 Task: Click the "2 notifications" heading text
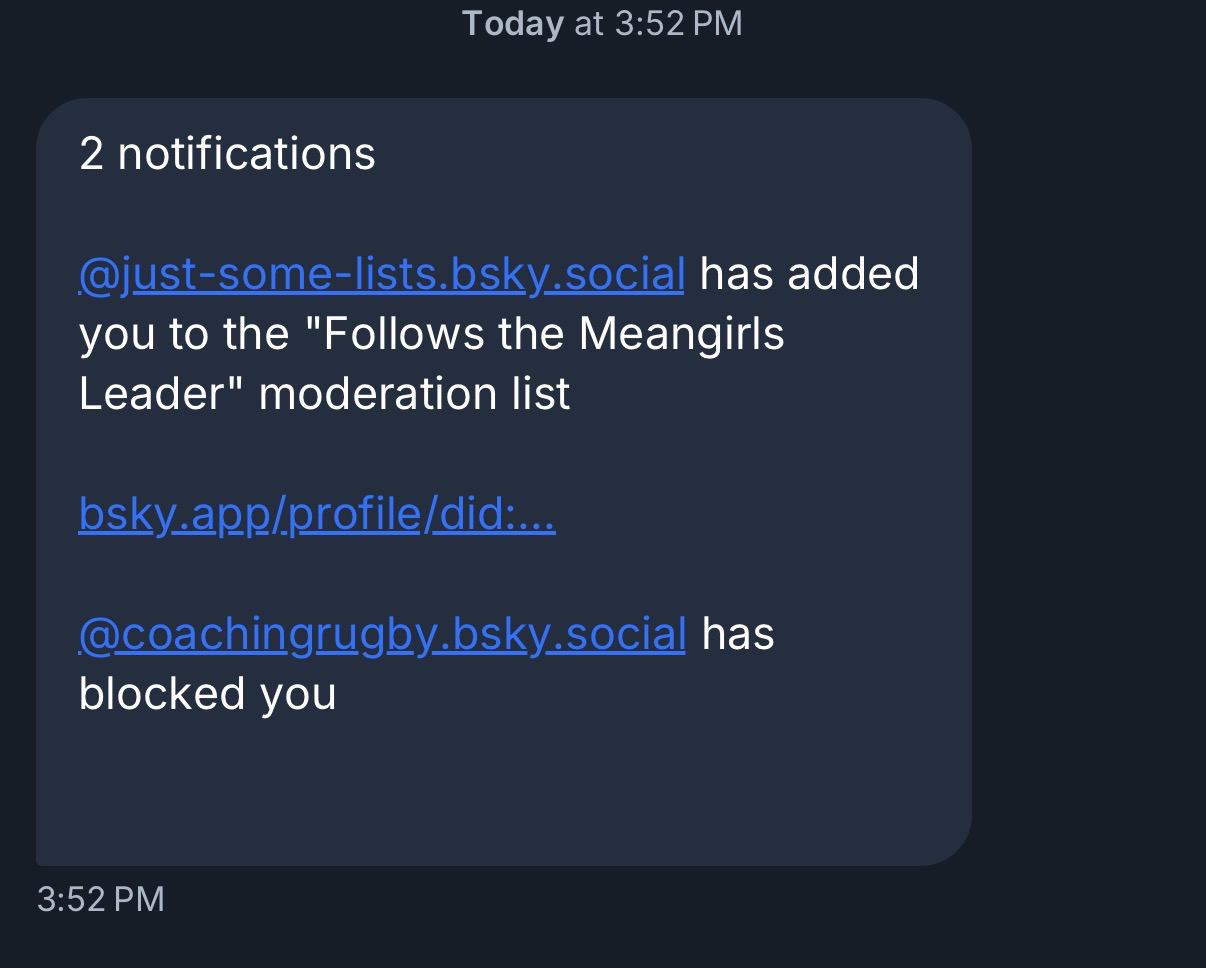click(227, 154)
